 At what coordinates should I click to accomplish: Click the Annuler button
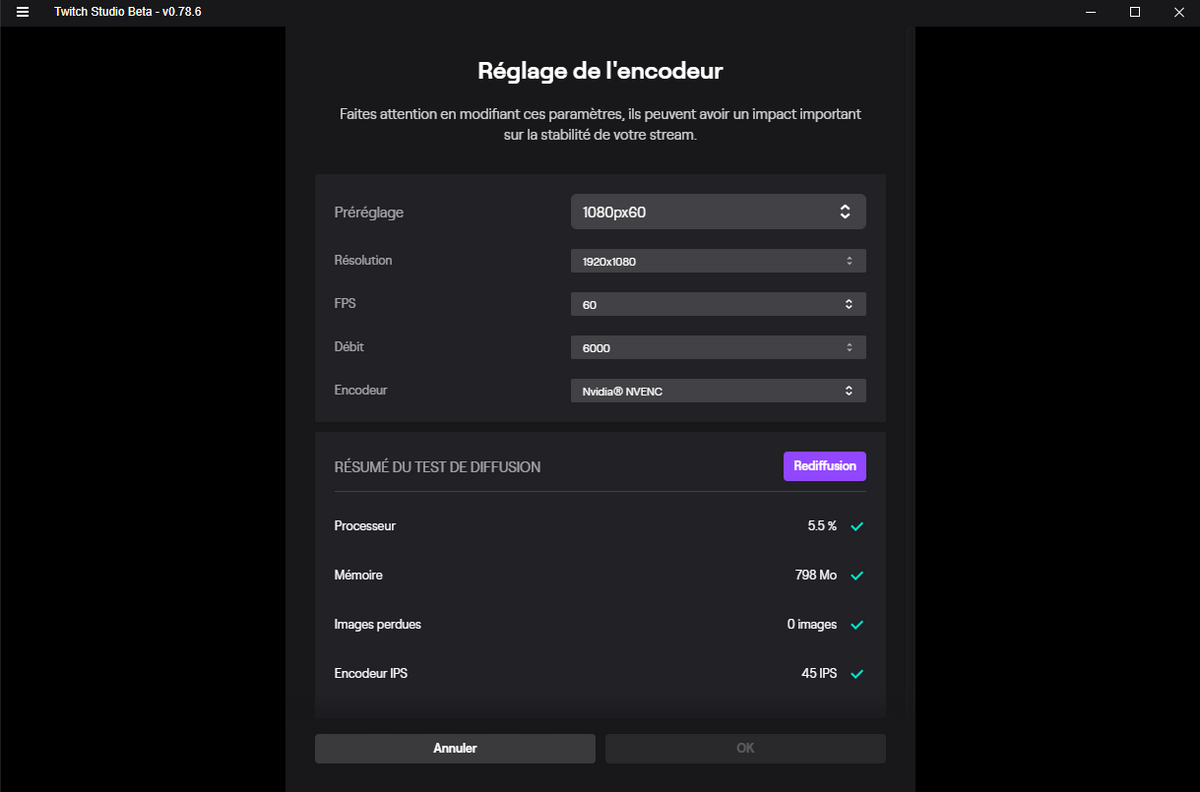tap(455, 748)
